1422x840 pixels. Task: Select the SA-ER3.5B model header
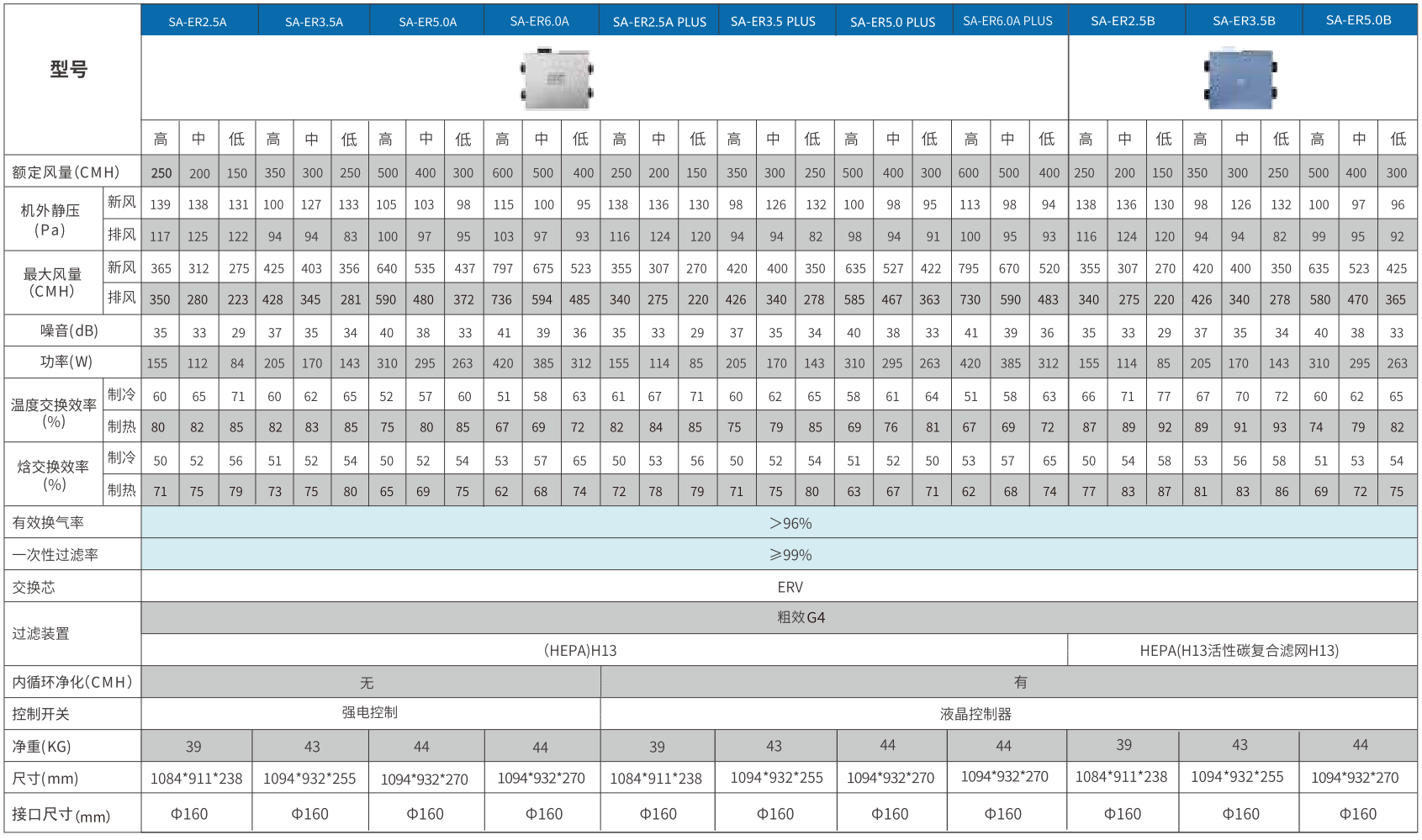[x=1244, y=21]
